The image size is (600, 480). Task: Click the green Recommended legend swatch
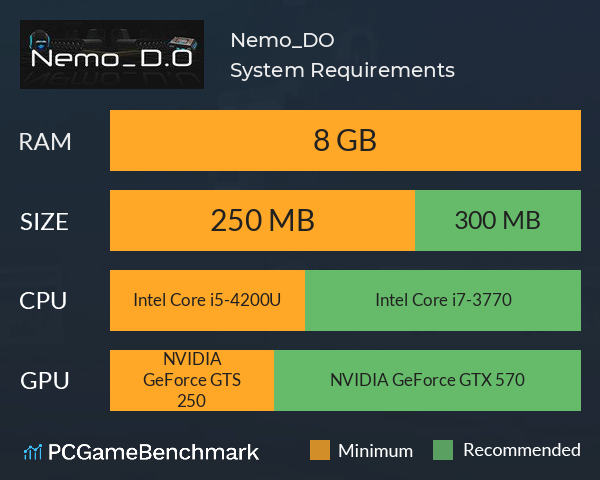click(x=443, y=450)
